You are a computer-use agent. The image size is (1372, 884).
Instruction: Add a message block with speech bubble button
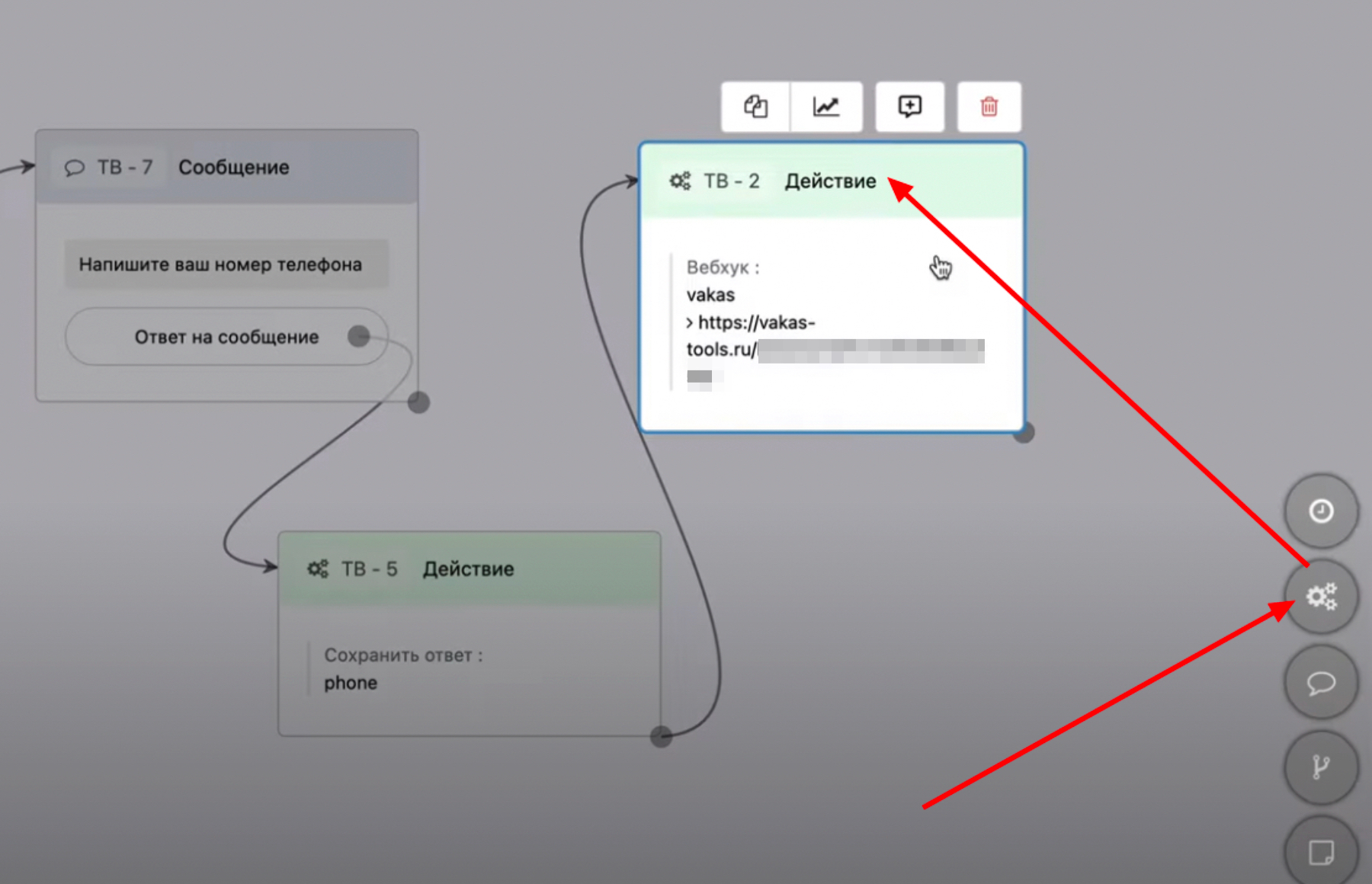1321,682
